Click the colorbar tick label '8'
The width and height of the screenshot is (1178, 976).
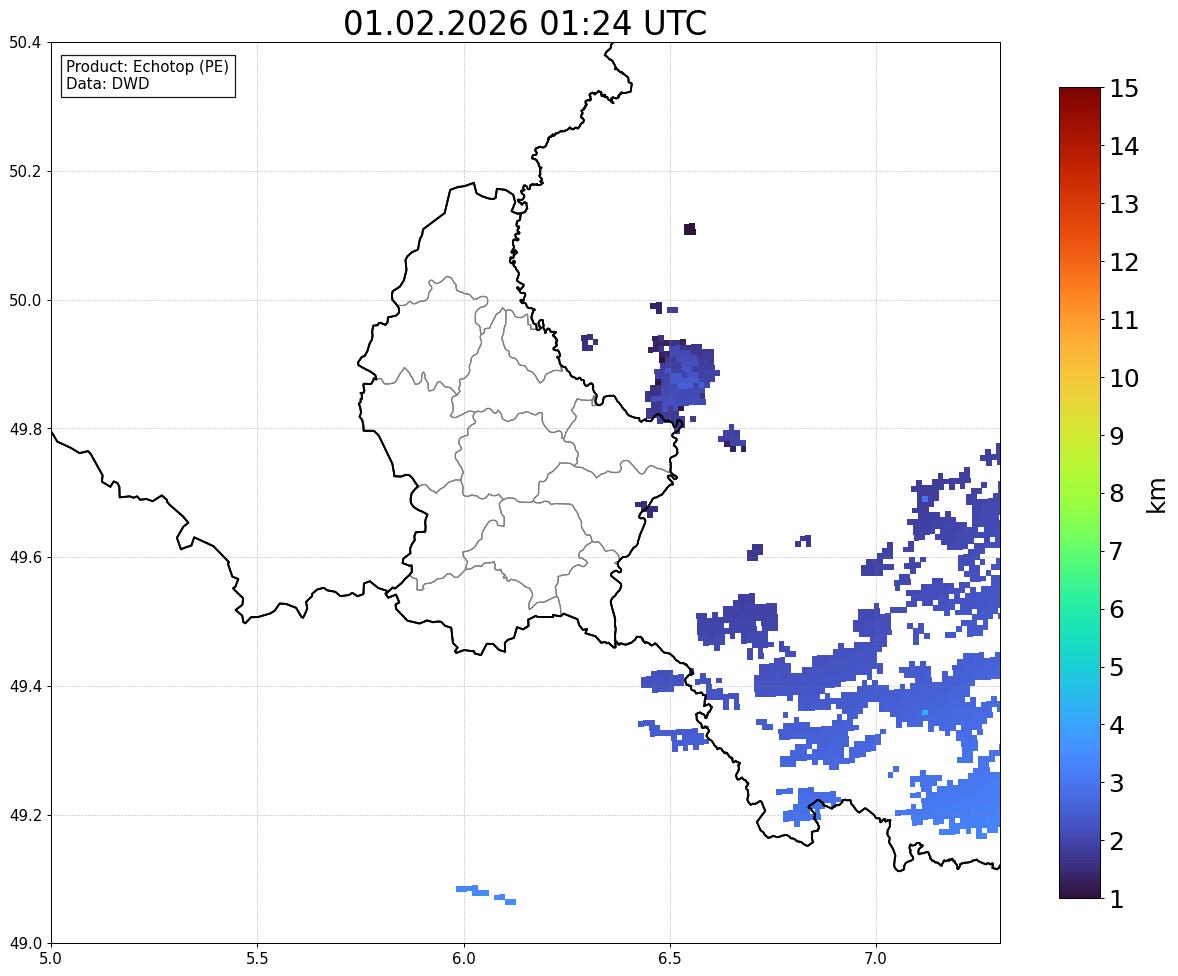point(1117,494)
